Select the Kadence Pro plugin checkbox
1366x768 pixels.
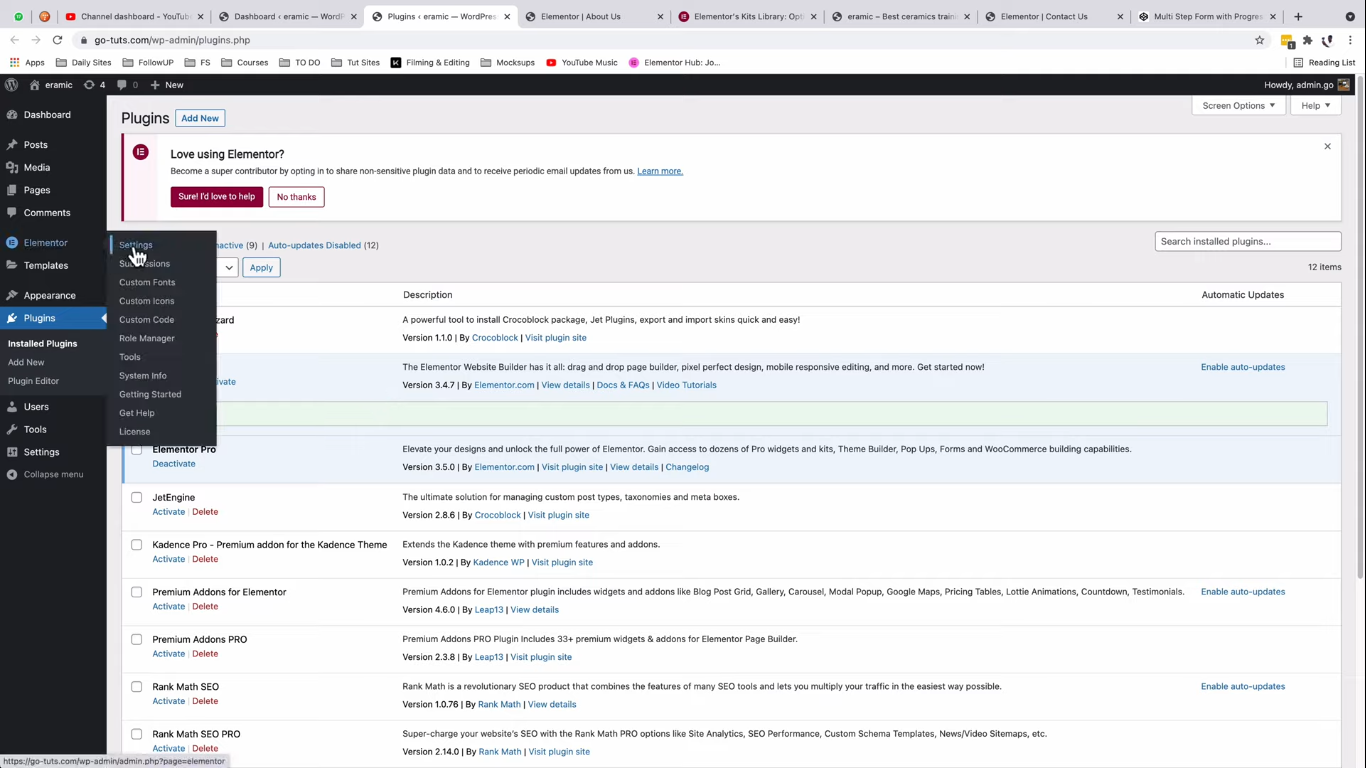pyautogui.click(x=137, y=545)
